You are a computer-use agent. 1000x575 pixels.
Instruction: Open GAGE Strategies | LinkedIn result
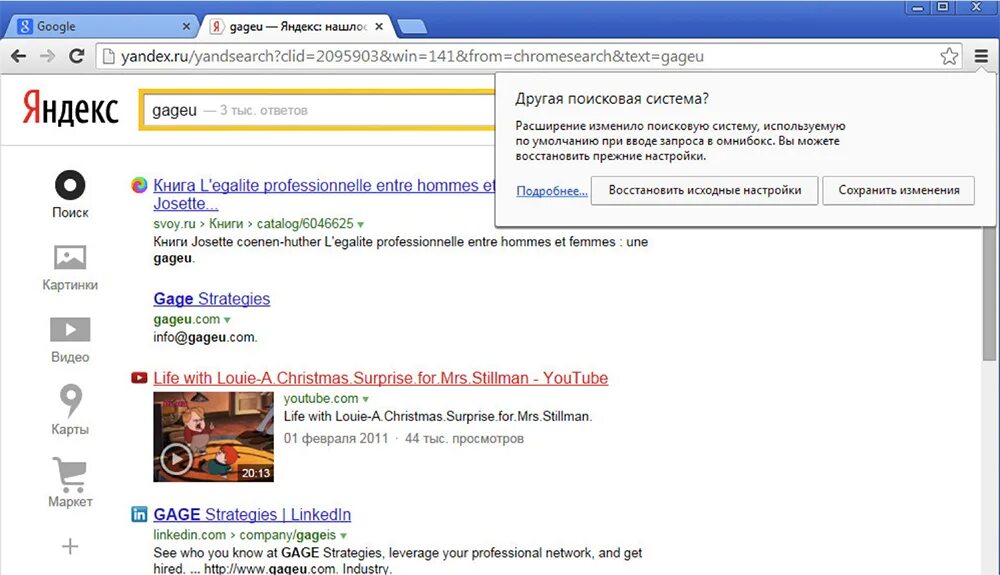pos(252,514)
